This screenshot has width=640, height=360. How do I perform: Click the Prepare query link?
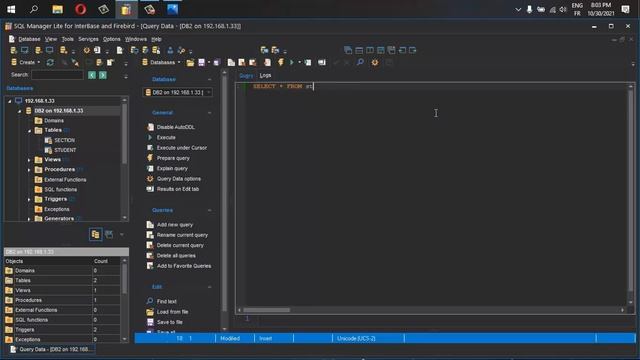pos(173,158)
